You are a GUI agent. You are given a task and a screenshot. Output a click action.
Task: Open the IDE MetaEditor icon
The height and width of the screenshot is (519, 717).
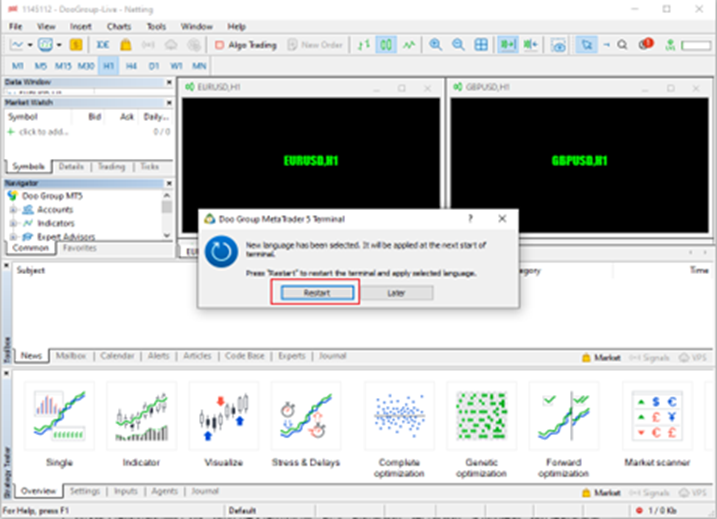[103, 45]
